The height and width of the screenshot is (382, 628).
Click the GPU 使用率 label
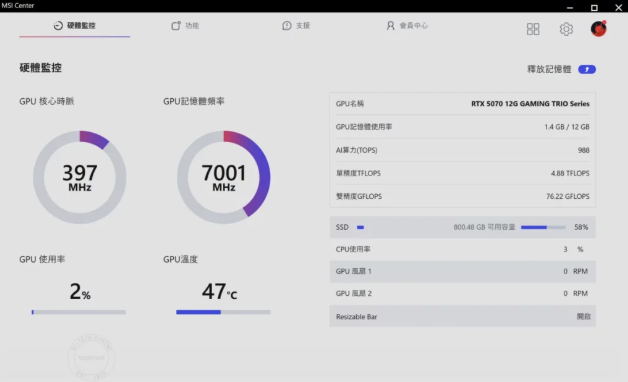(x=42, y=259)
